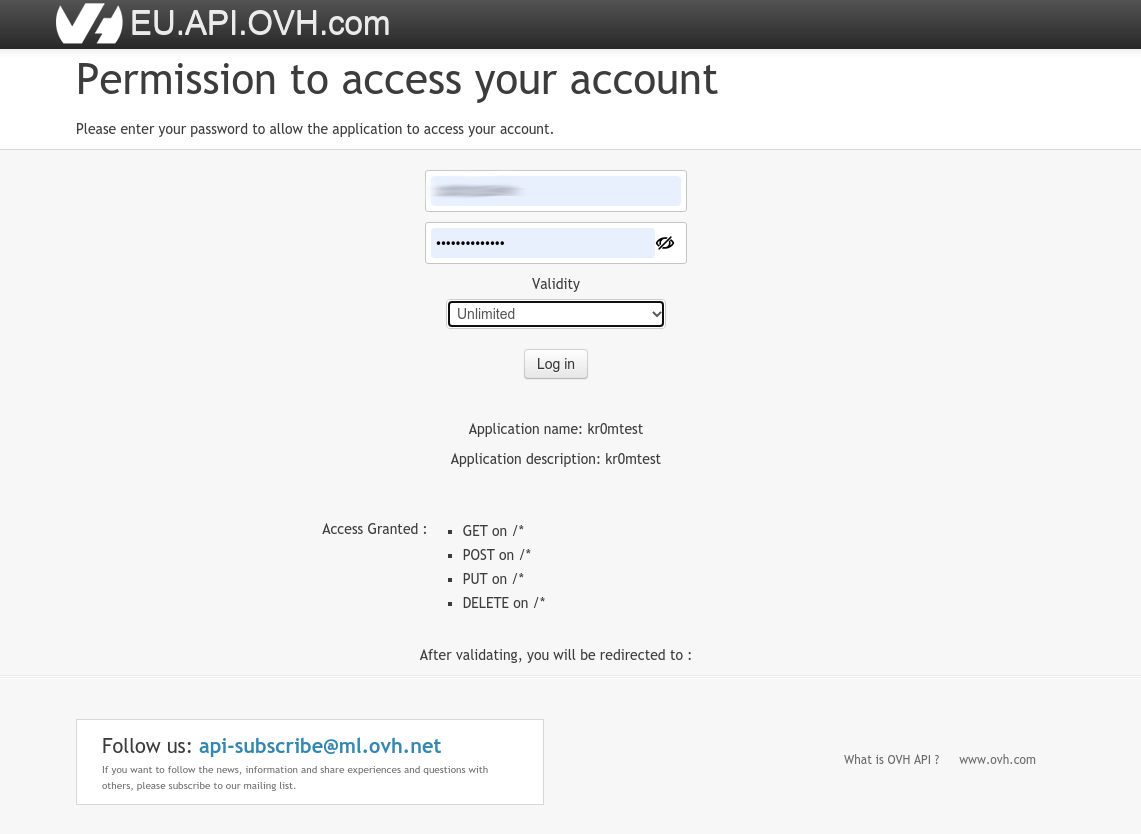Open the api-subscribe@ml.ovh.net mailing list link
The width and height of the screenshot is (1141, 834).
320,746
